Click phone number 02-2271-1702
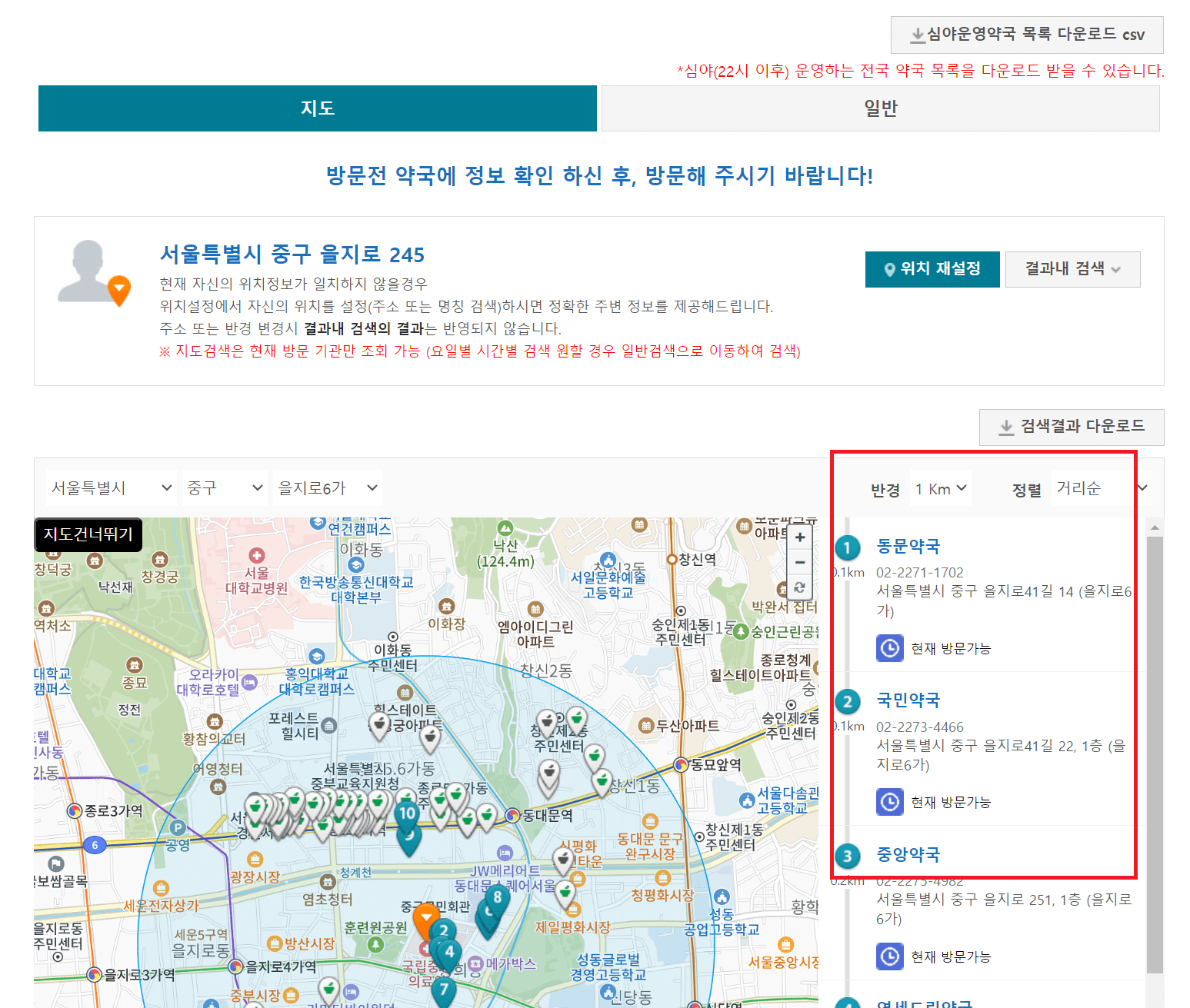Viewport: 1190px width, 1008px height. (x=920, y=573)
